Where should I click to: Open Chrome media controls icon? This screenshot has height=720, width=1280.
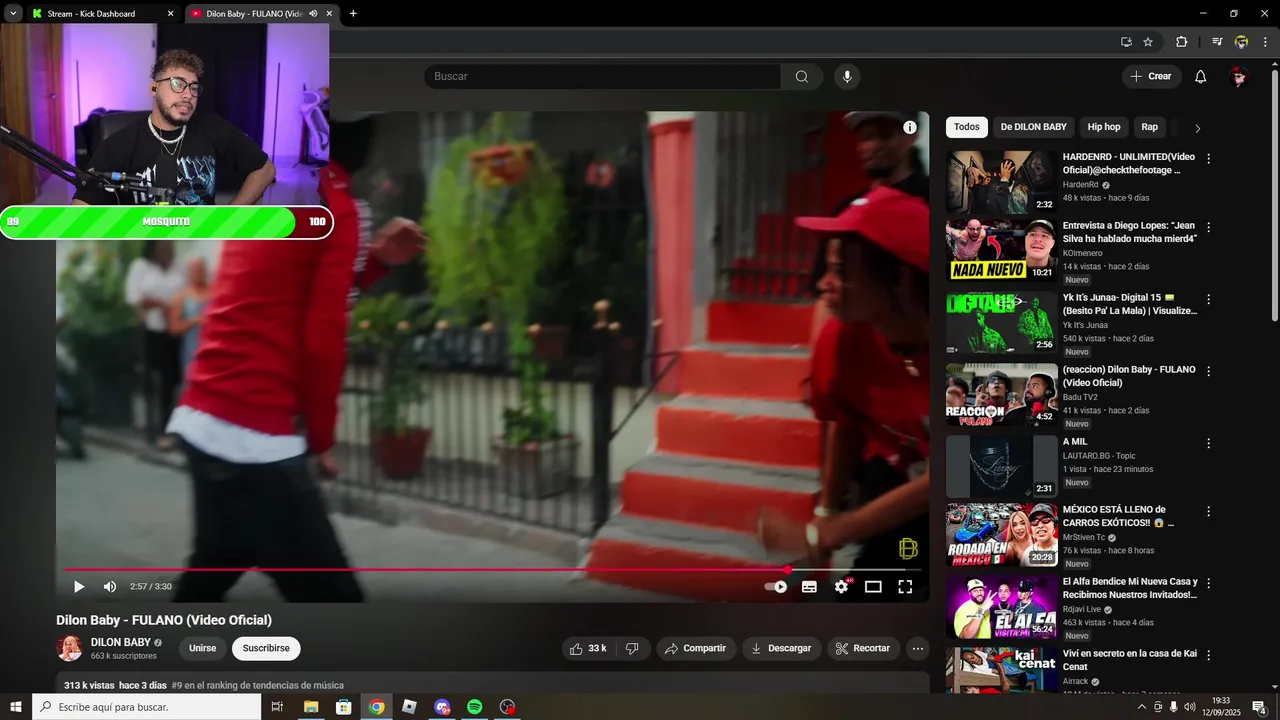pyautogui.click(x=1217, y=42)
